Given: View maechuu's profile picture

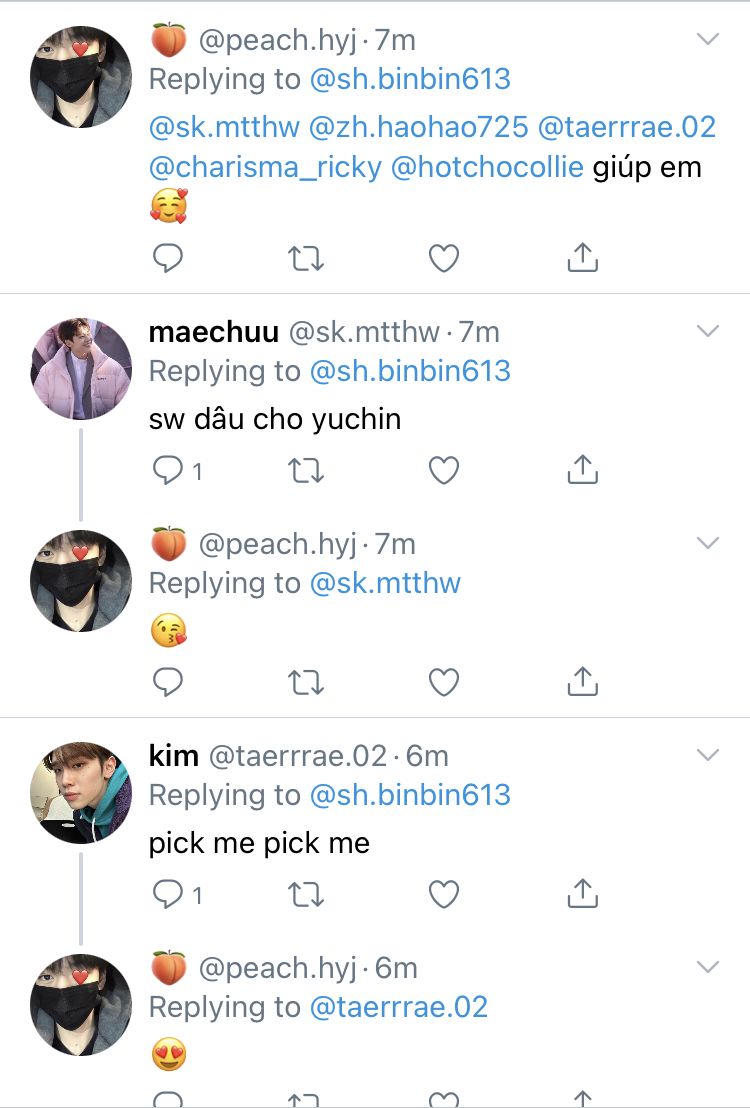Looking at the screenshot, I should click(82, 368).
